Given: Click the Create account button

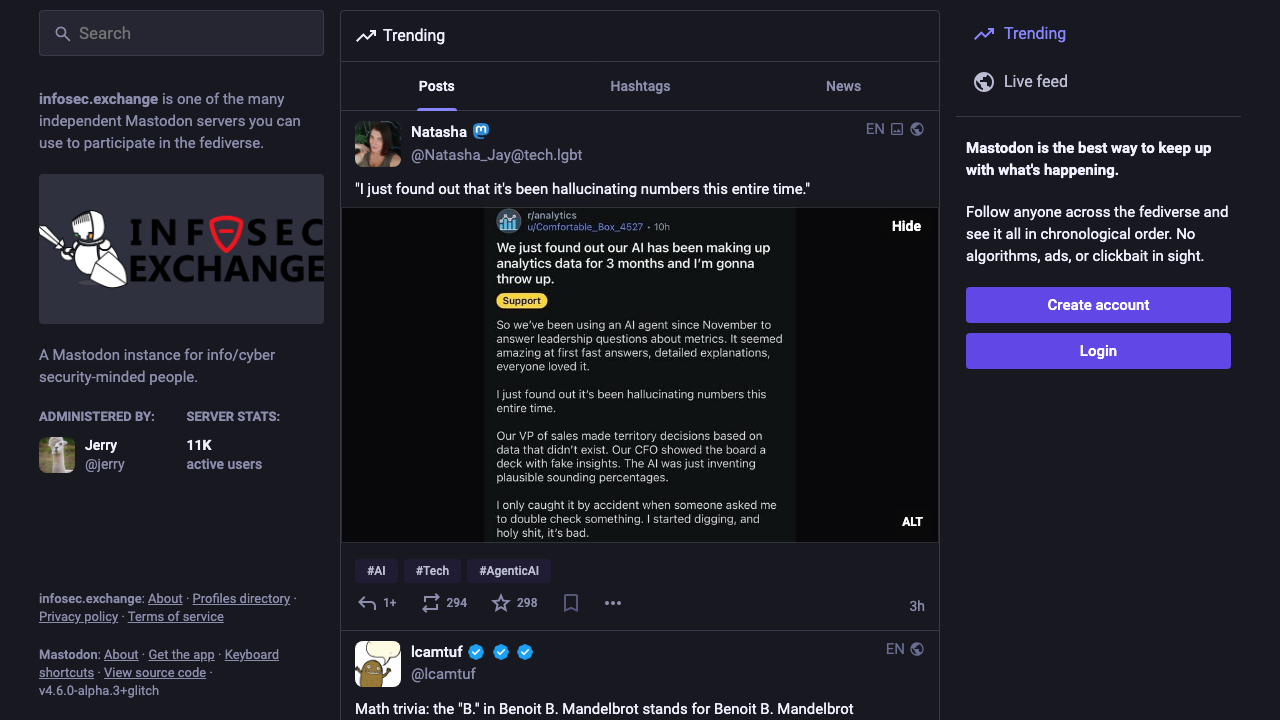Looking at the screenshot, I should [1098, 305].
